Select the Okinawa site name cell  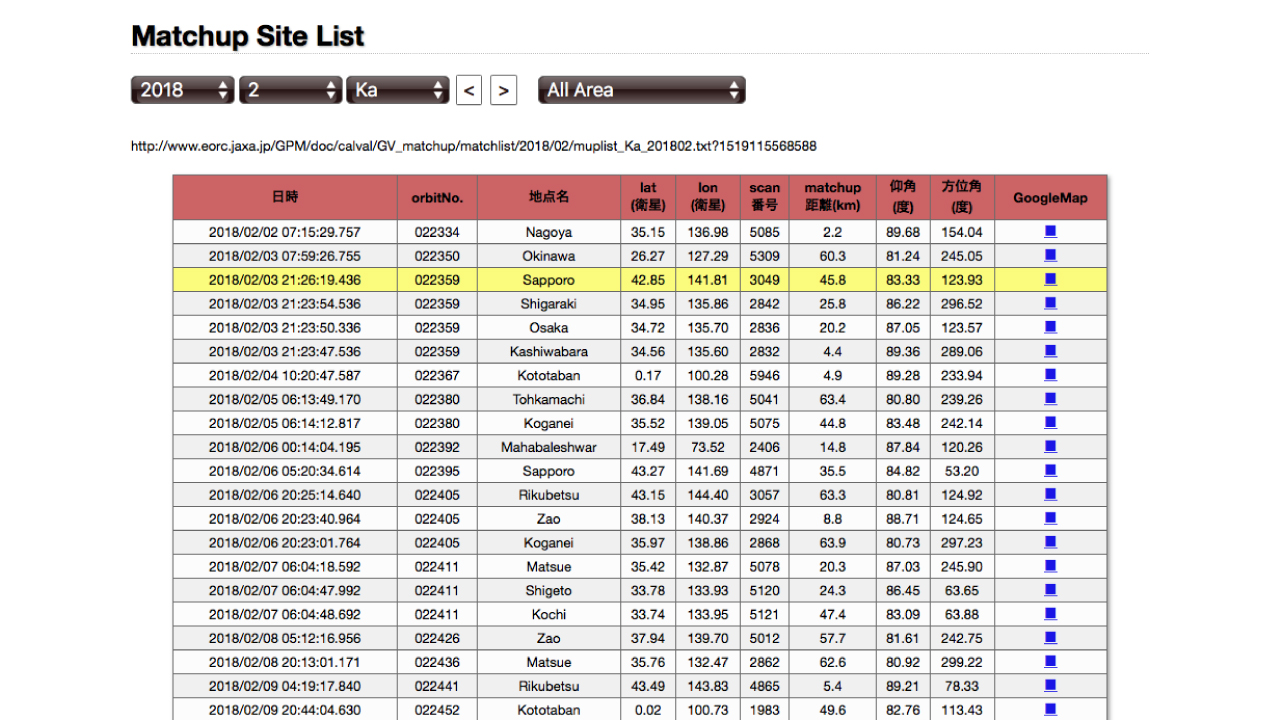[549, 256]
